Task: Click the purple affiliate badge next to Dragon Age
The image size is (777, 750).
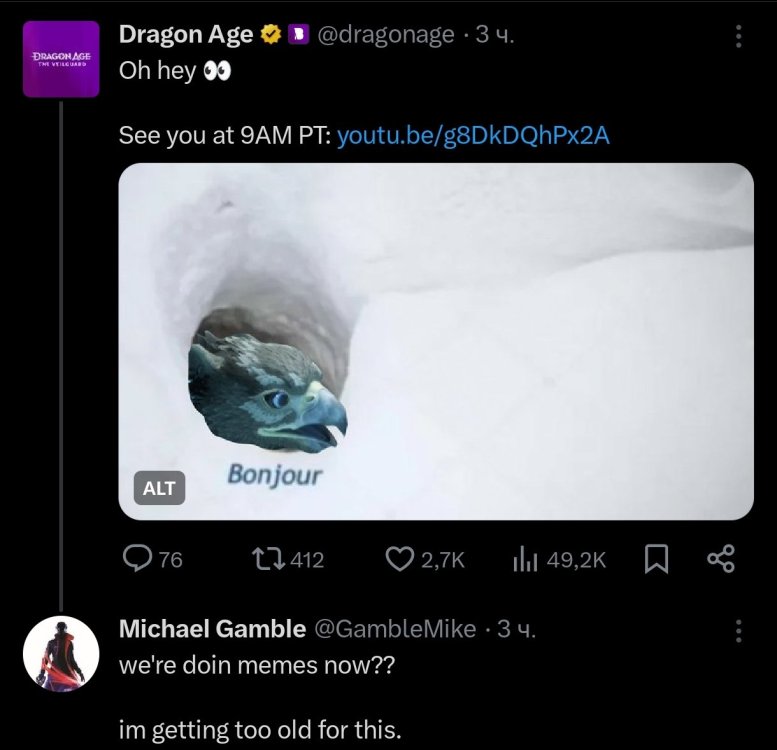Action: coord(297,36)
